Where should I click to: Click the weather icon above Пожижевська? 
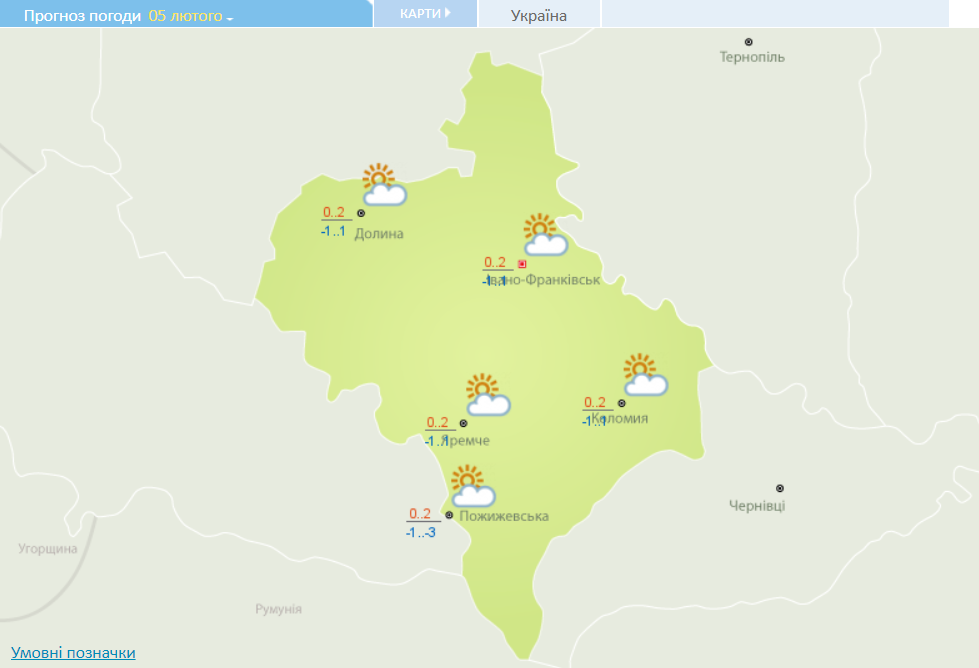point(472,487)
